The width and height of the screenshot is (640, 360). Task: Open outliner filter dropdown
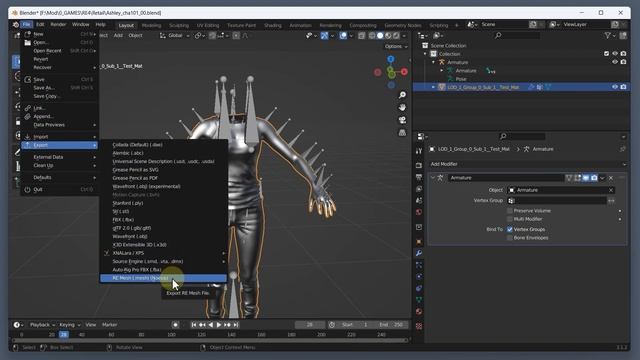[x=610, y=36]
